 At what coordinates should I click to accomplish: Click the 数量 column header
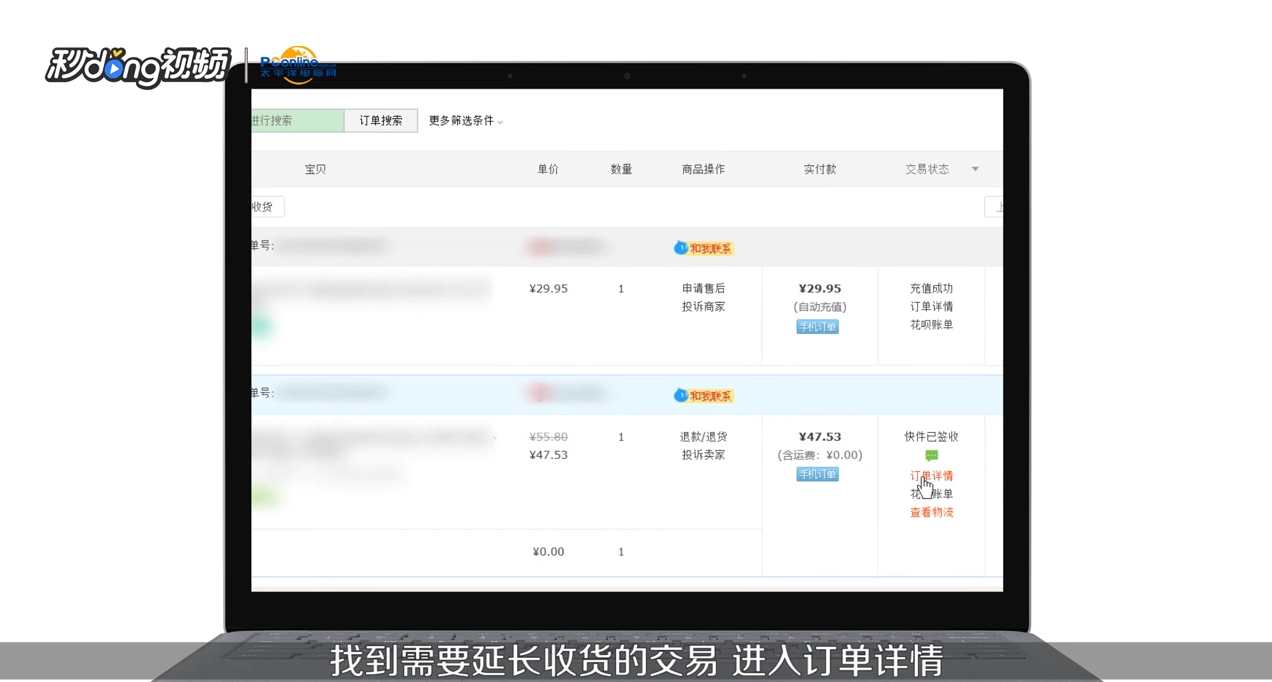[621, 170]
